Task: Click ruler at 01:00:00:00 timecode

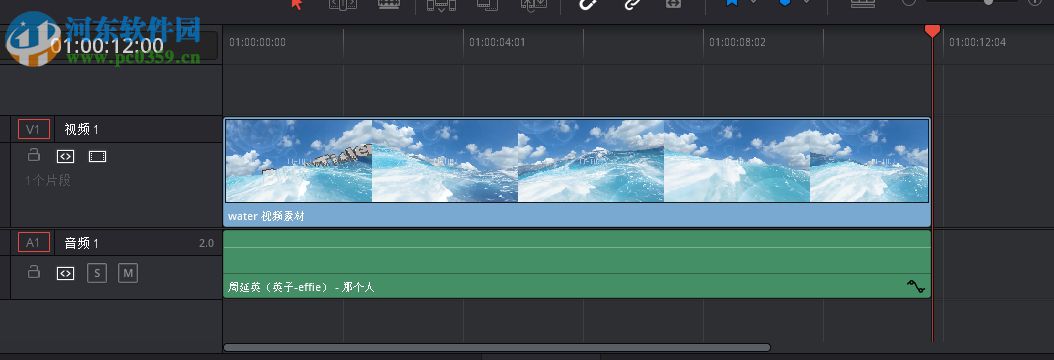Action: click(257, 42)
